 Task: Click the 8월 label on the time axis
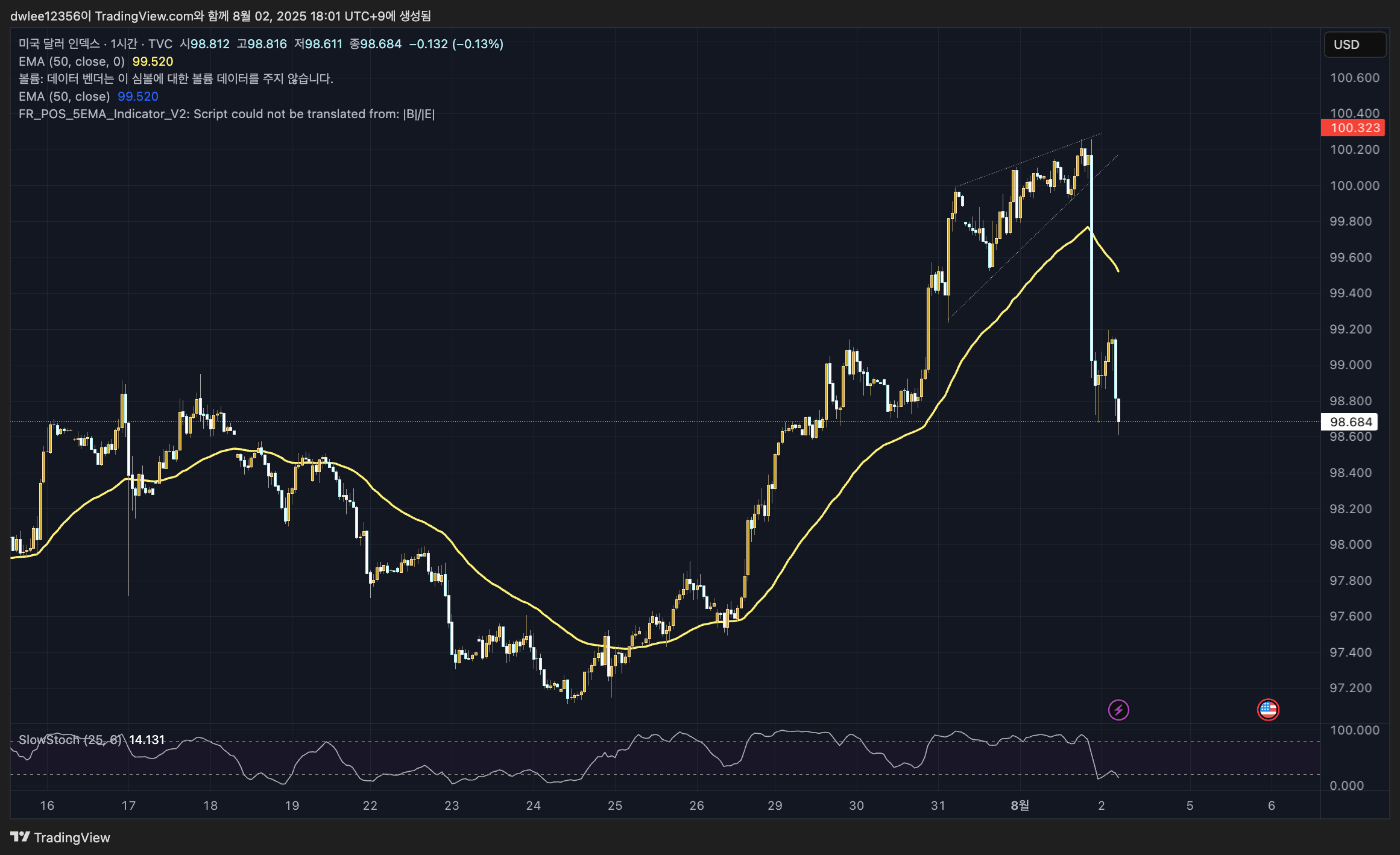[1020, 806]
